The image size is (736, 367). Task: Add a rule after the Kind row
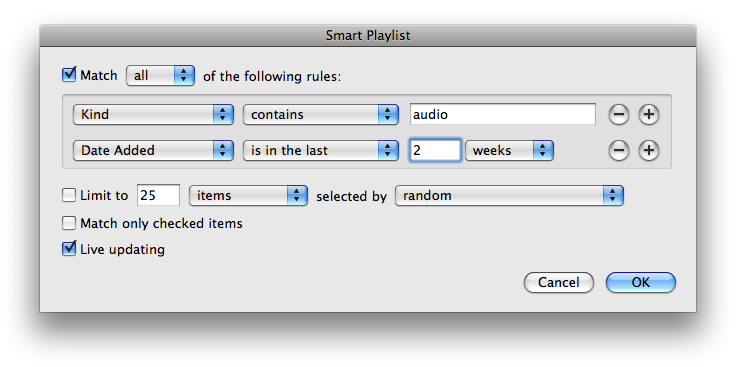click(x=649, y=115)
